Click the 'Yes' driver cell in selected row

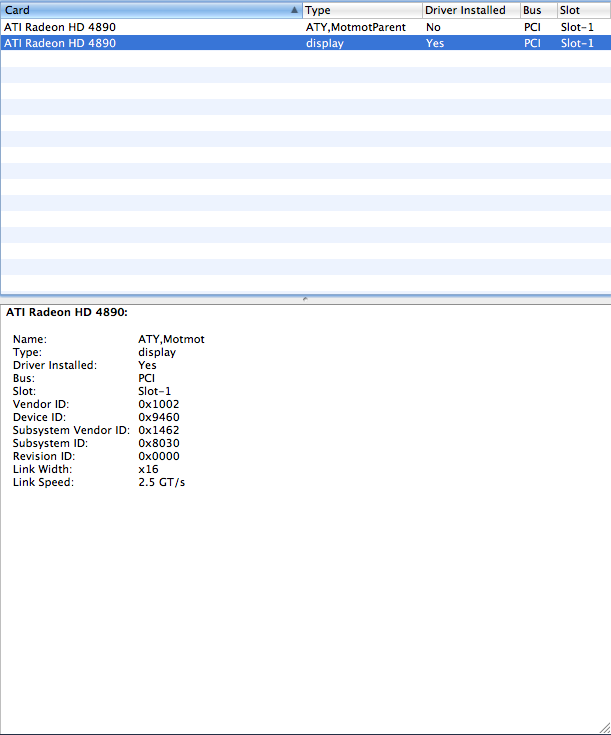click(435, 43)
